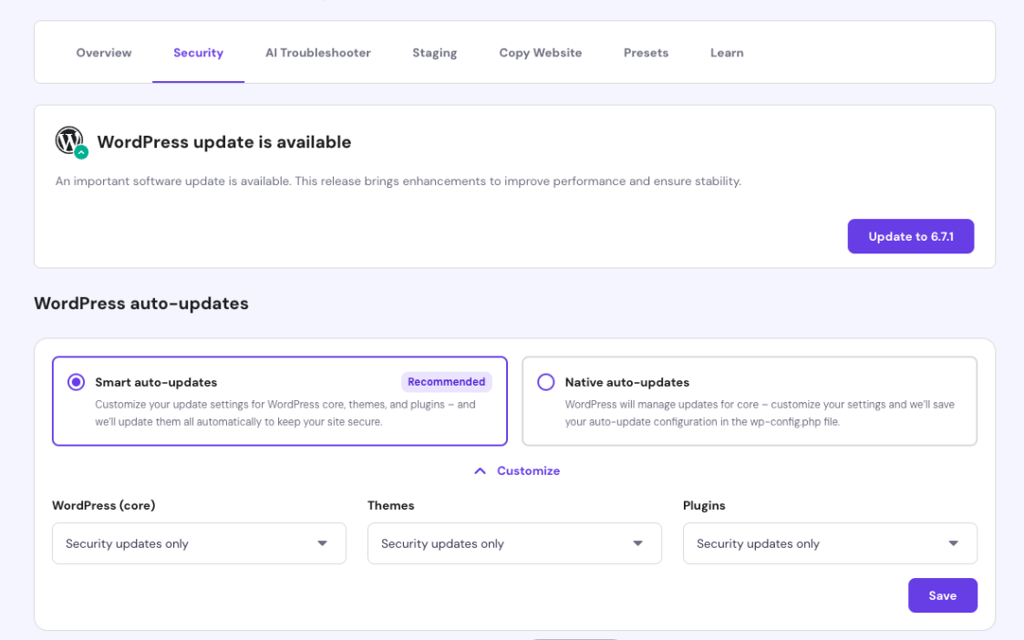Viewport: 1024px width, 640px height.
Task: Click the Themes label
Action: pyautogui.click(x=391, y=505)
